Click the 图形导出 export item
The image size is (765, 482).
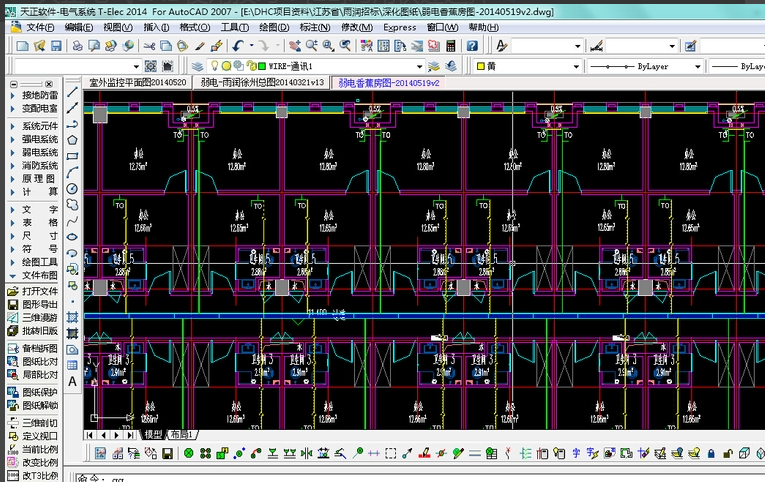pos(33,304)
